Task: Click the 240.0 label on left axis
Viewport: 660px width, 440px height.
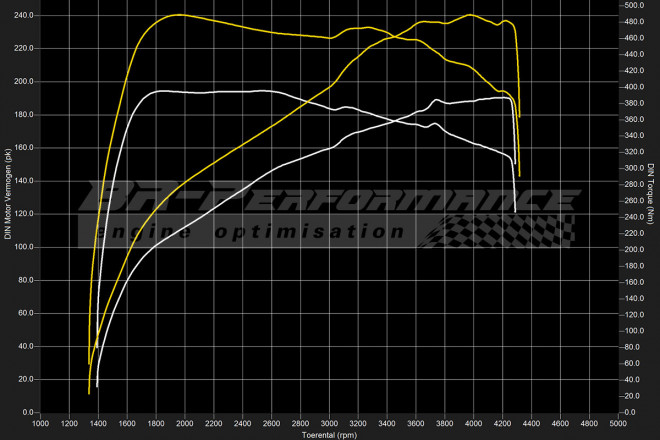Action: click(x=24, y=16)
